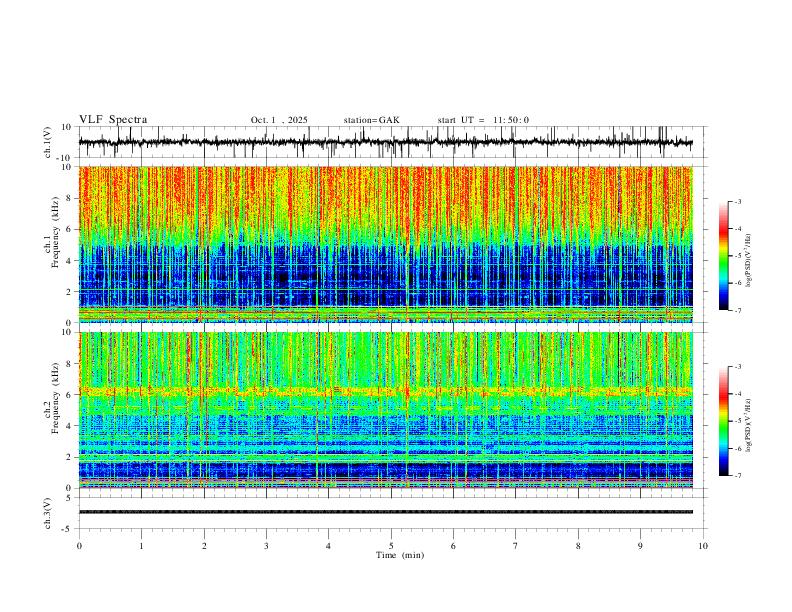Image resolution: width=792 pixels, height=612 pixels.
Task: Click the "4" kHz tick on ch.1 frequency axis
Action: (70, 261)
